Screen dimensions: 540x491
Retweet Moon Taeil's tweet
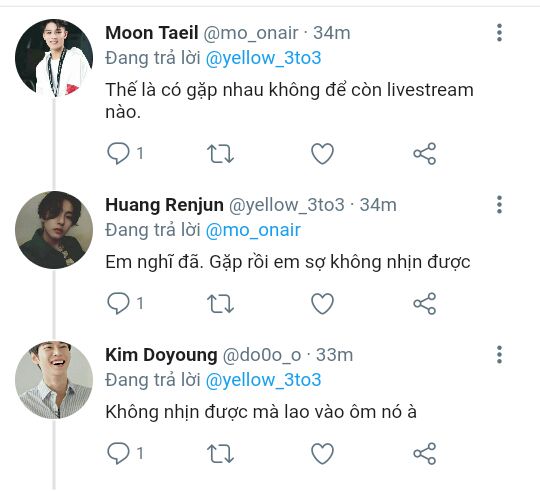pyautogui.click(x=220, y=154)
